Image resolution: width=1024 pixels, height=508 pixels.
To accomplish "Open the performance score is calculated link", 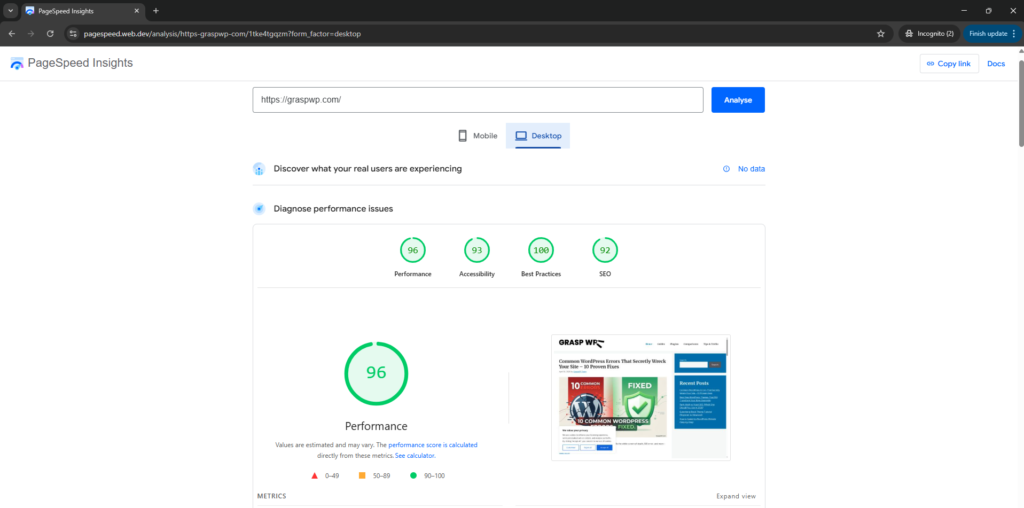I will (432, 444).
